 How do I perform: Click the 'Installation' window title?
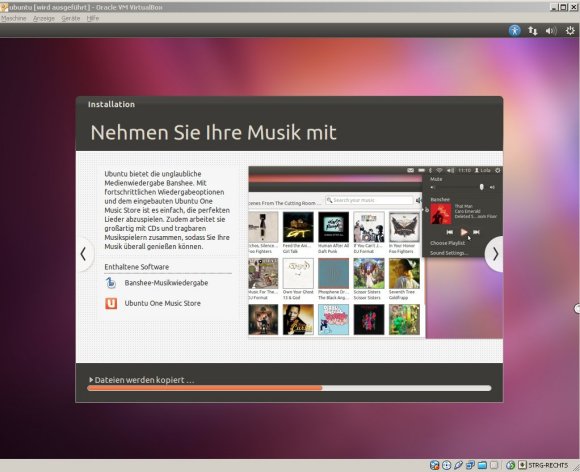pos(111,104)
